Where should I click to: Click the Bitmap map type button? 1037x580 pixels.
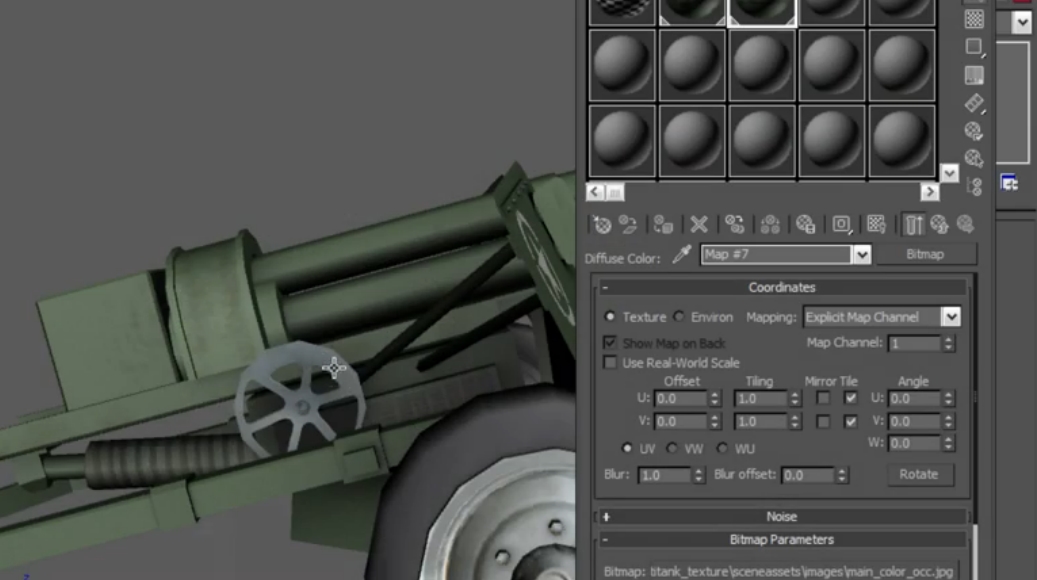tap(924, 255)
